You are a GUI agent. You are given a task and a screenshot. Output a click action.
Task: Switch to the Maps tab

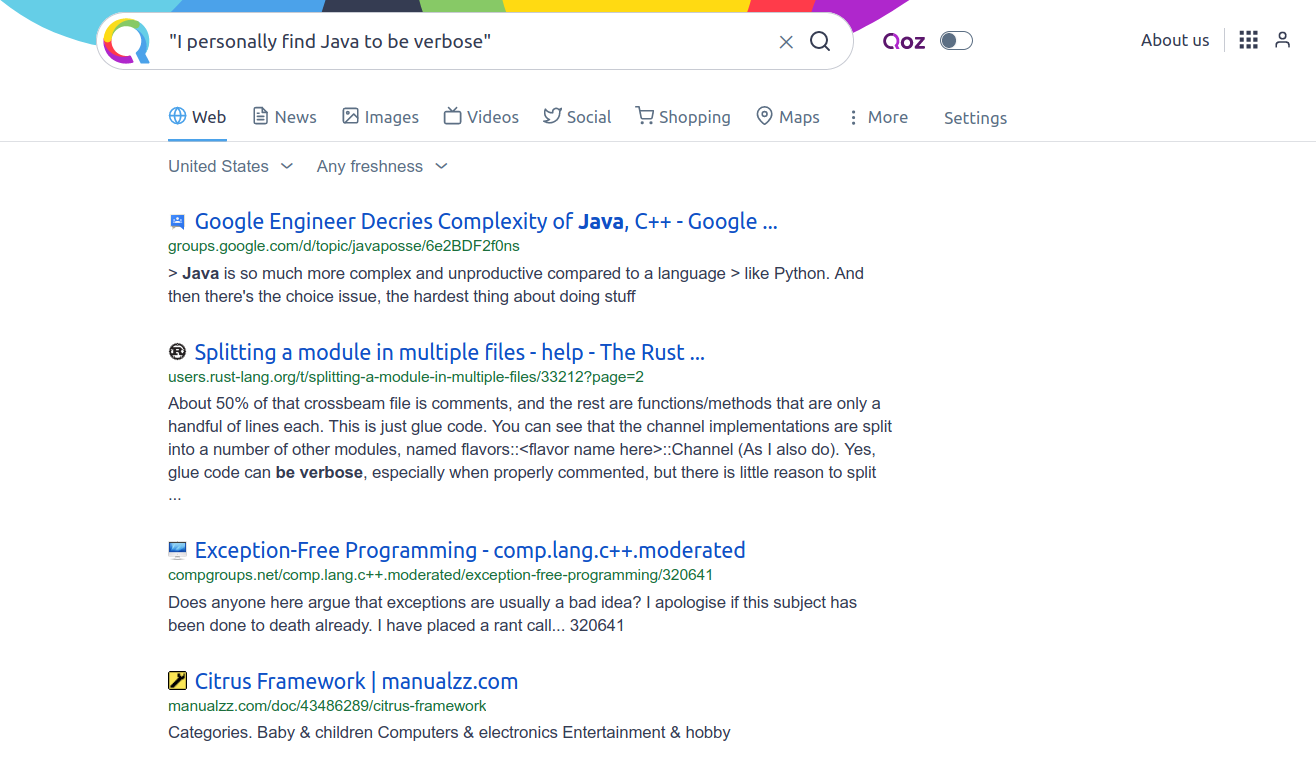click(x=787, y=117)
